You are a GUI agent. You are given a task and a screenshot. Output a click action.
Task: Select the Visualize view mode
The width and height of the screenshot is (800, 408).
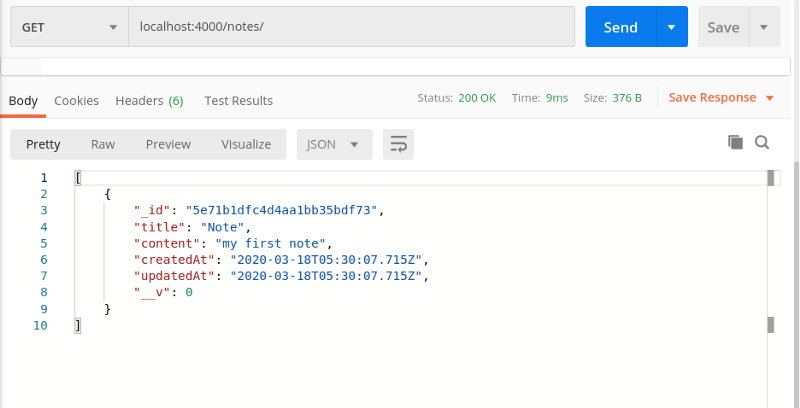(246, 144)
